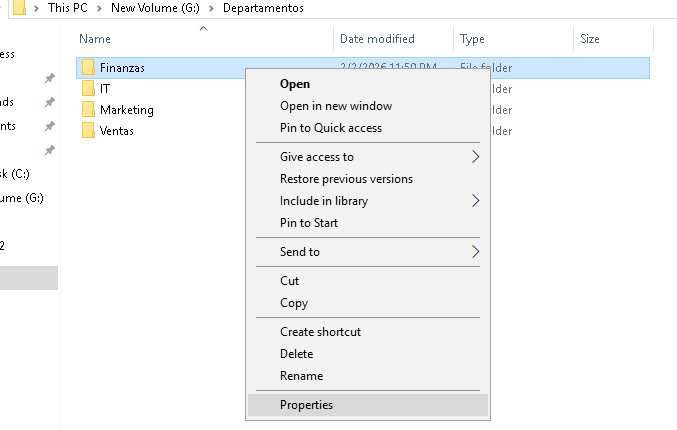677x430 pixels.
Task: Select the Ventas folder icon
Action: [x=88, y=131]
